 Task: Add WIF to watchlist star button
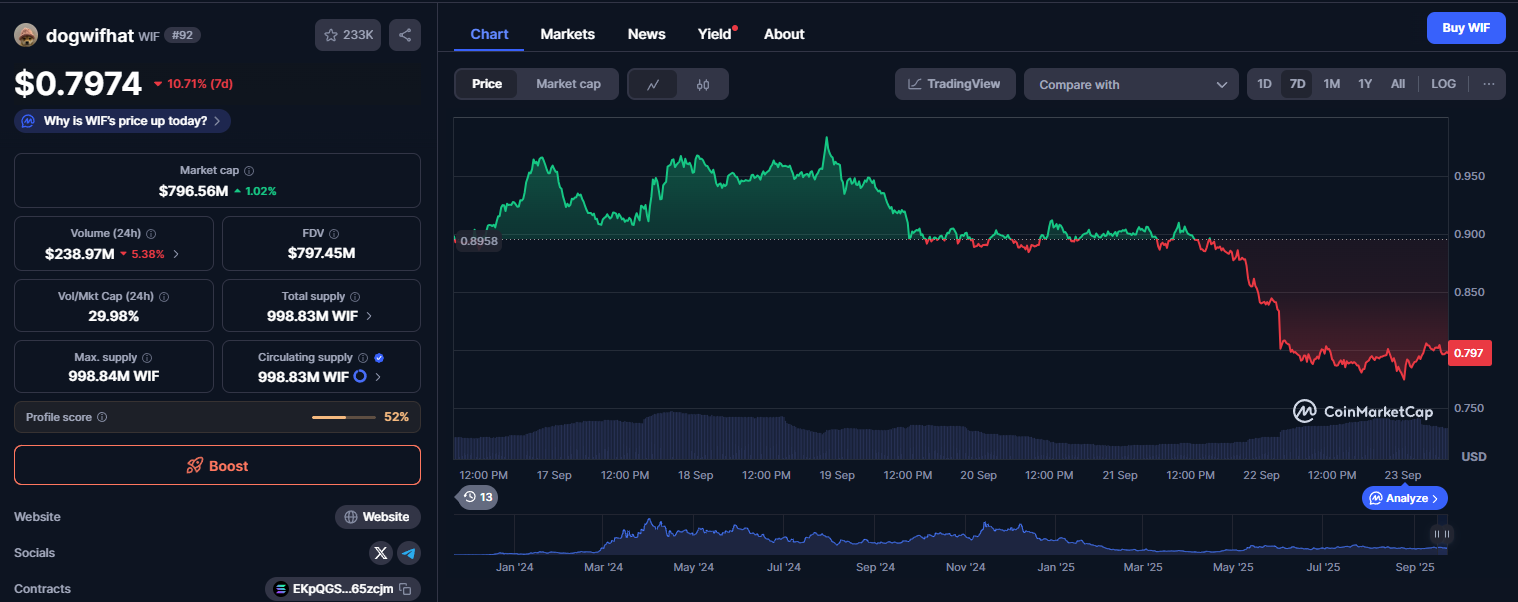pos(348,35)
